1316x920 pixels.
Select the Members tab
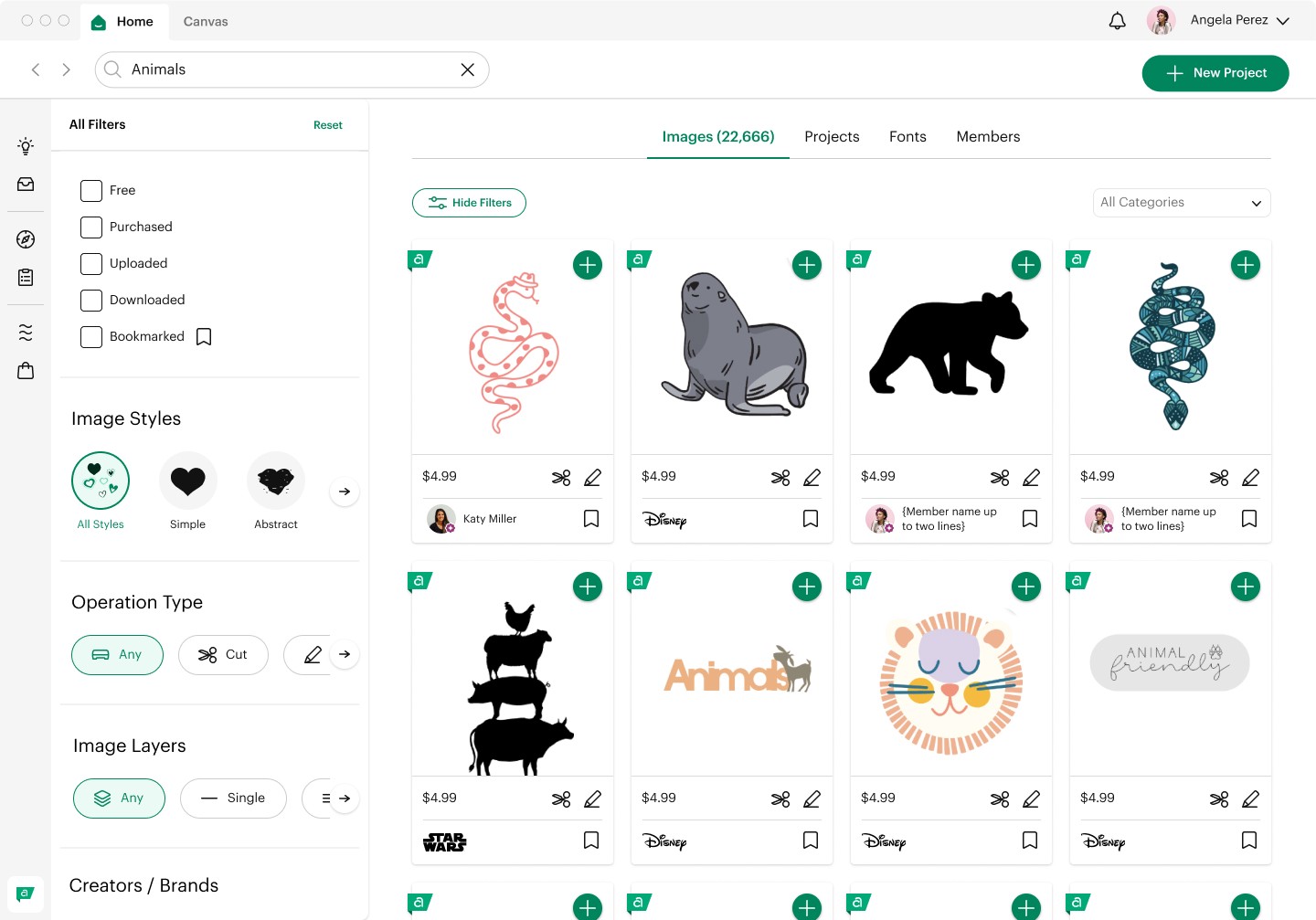click(x=988, y=137)
